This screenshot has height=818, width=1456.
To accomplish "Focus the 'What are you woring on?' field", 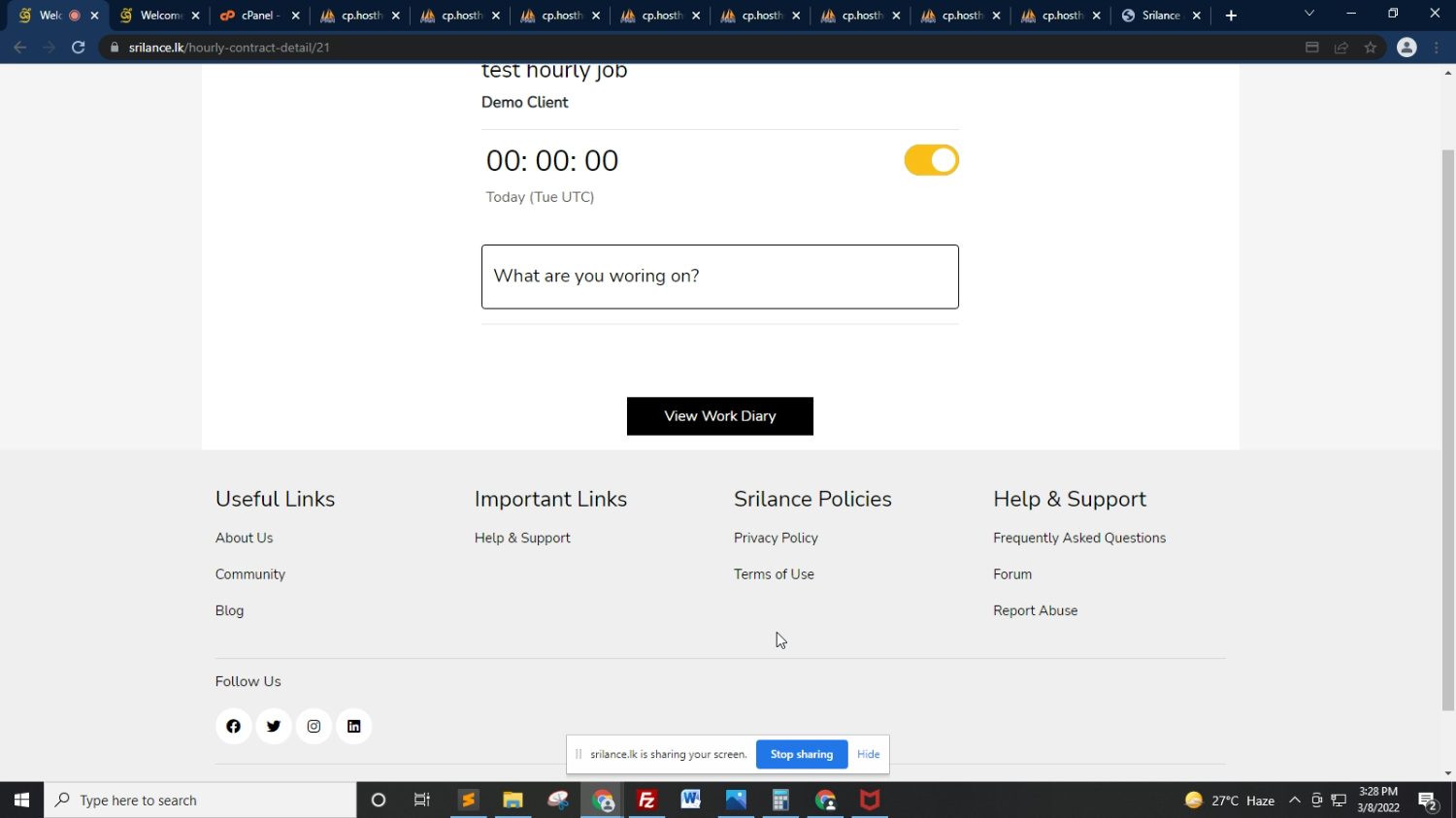I will tap(719, 277).
